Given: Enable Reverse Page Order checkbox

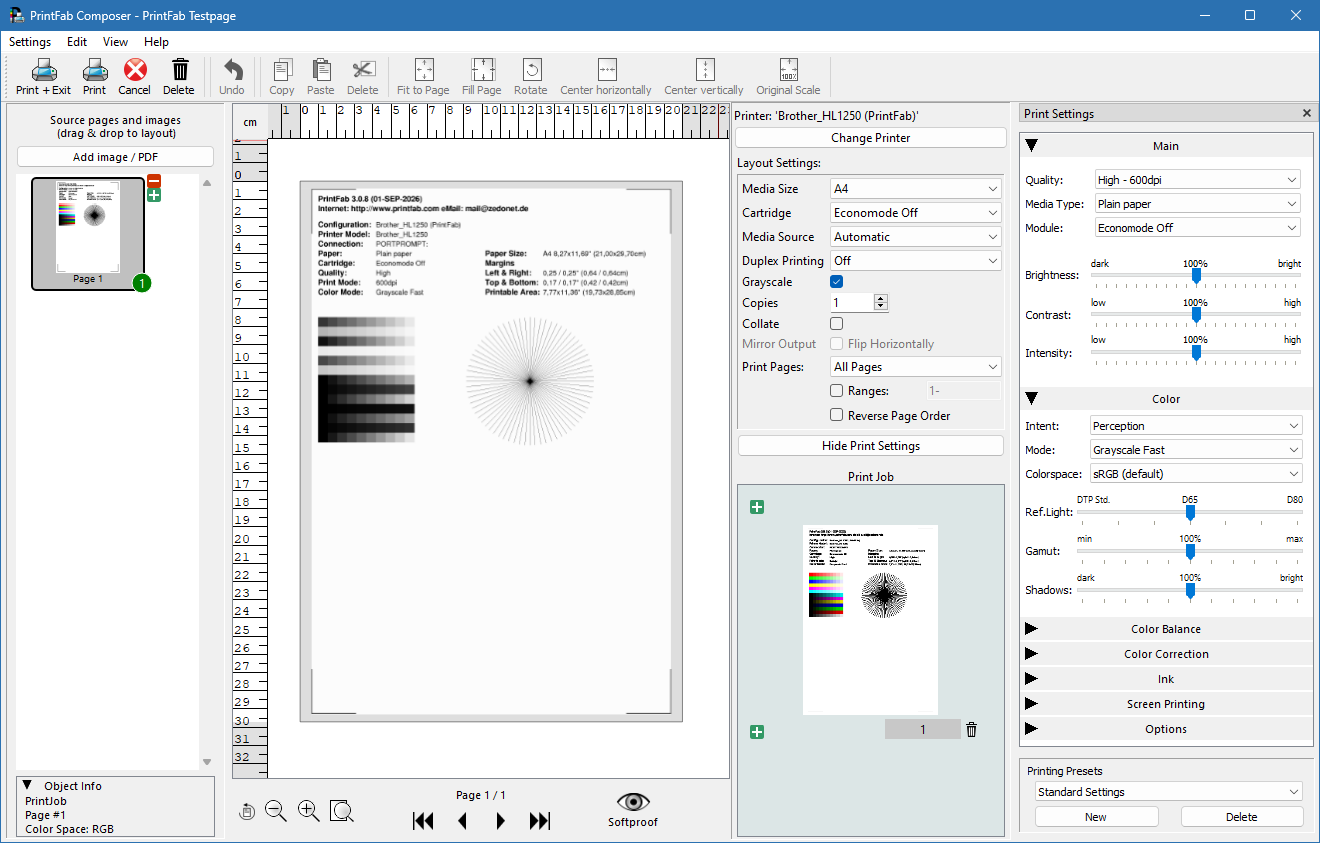Looking at the screenshot, I should point(837,415).
